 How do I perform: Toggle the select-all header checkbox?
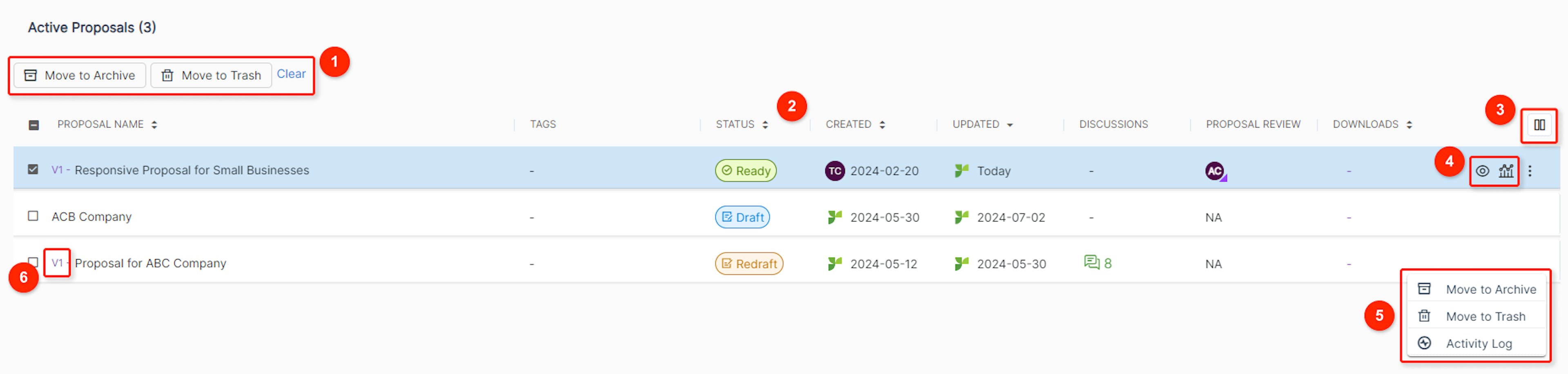tap(34, 125)
